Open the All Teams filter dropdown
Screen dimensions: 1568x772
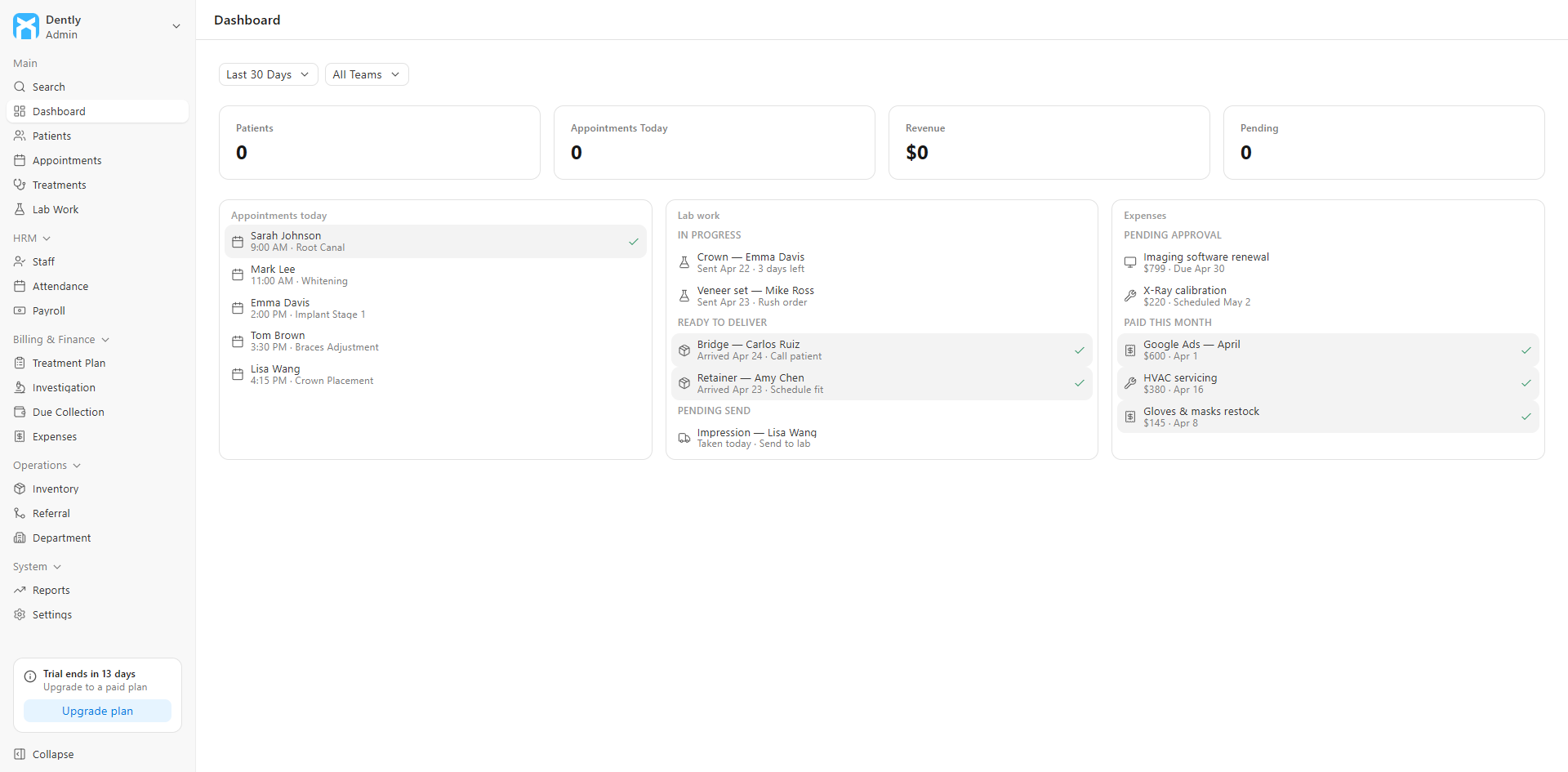click(367, 74)
